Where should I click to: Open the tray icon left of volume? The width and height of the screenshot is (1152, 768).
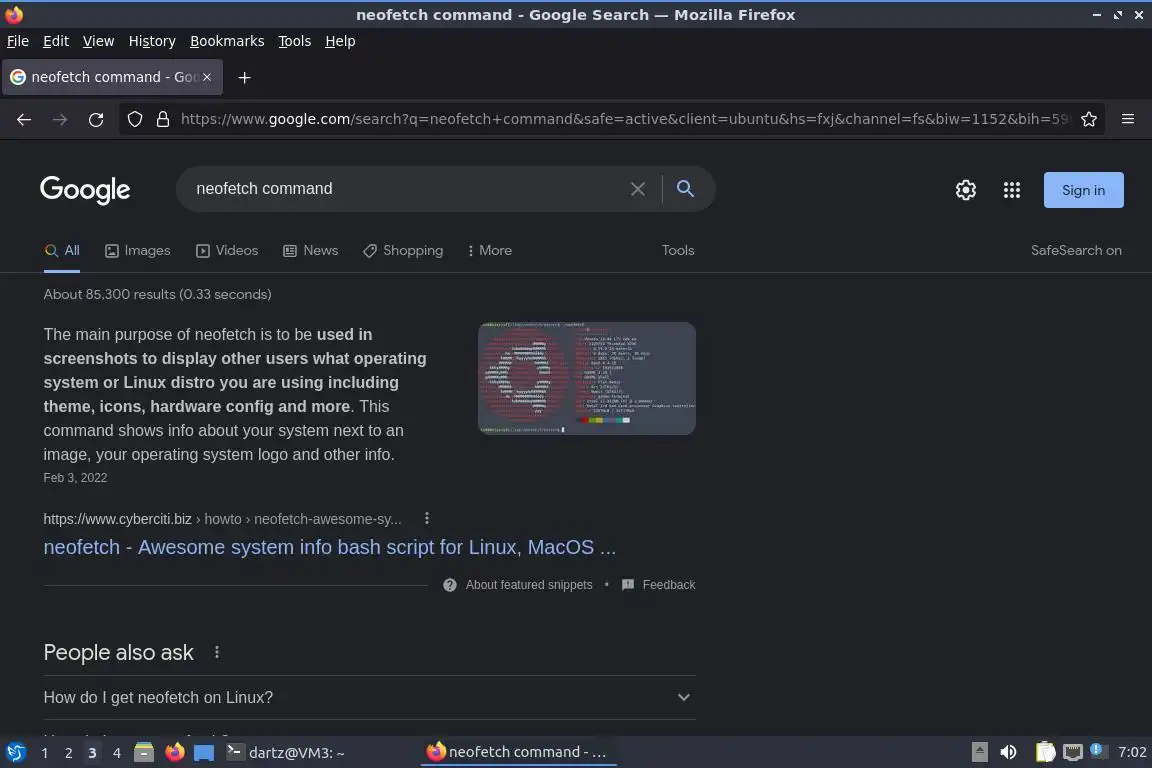pos(979,752)
